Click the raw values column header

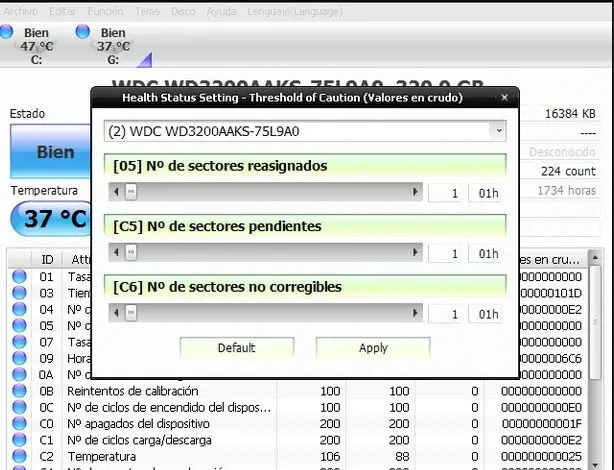[553, 259]
